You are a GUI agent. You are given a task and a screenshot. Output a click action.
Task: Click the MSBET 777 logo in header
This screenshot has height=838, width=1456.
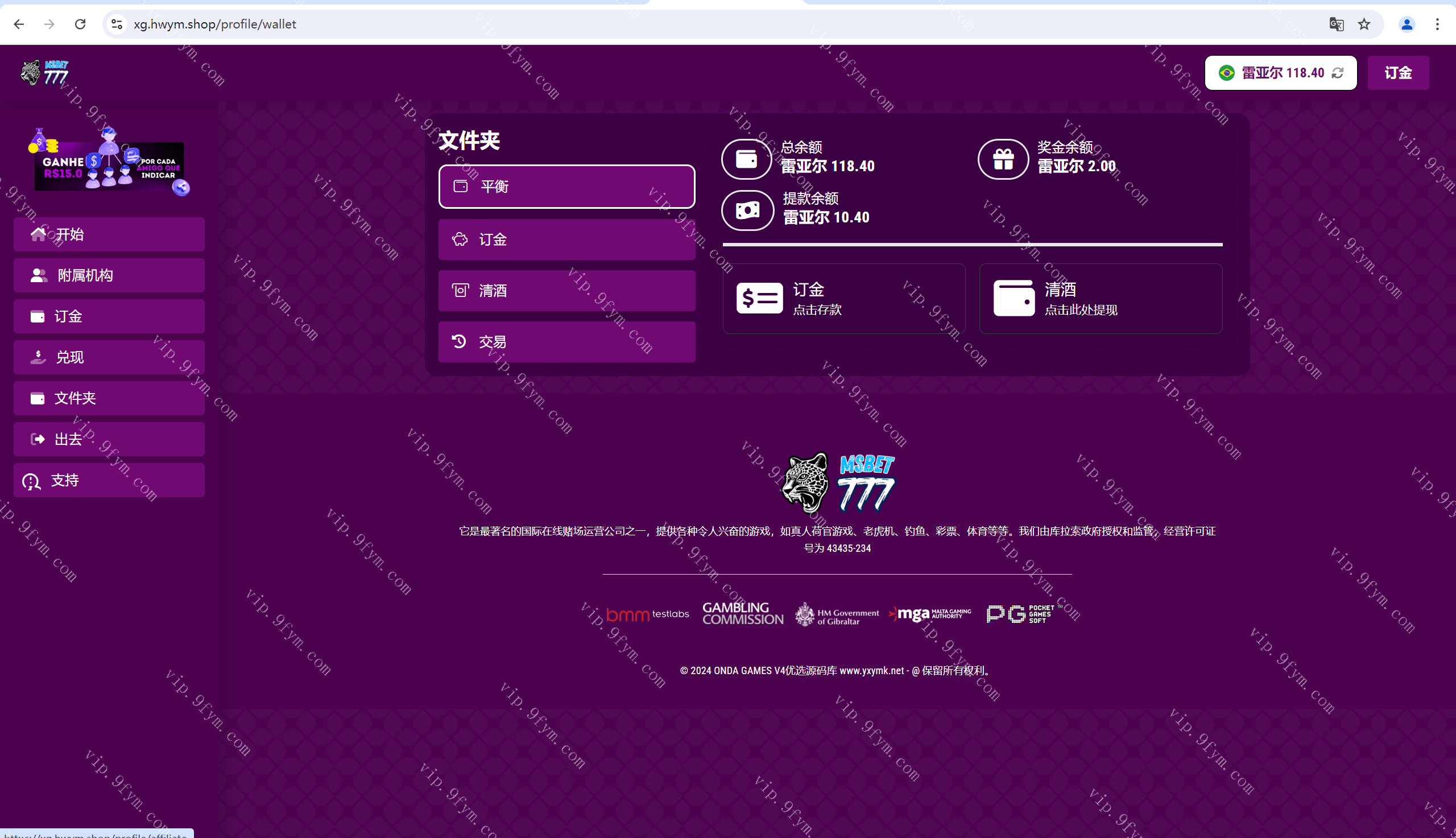[45, 73]
